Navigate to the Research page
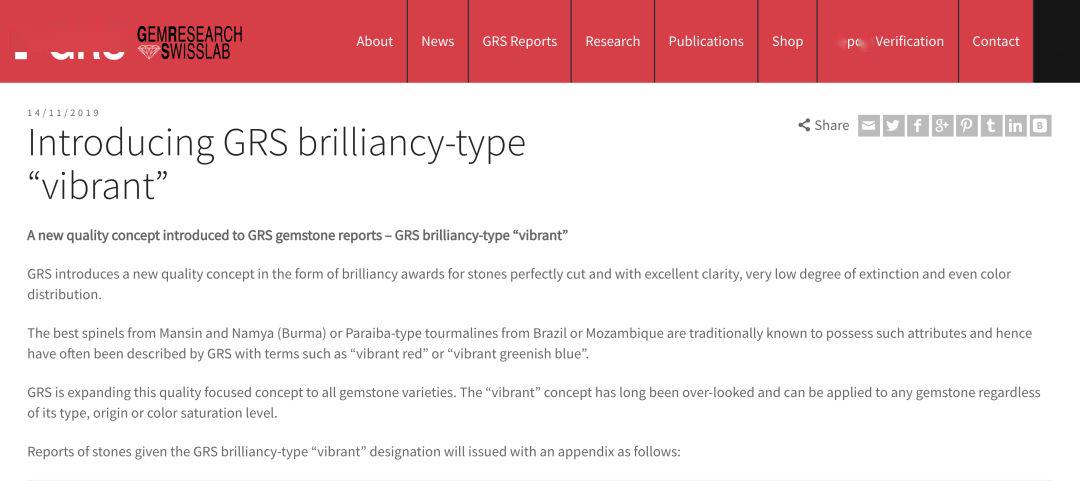The image size is (1080, 498). tap(612, 41)
